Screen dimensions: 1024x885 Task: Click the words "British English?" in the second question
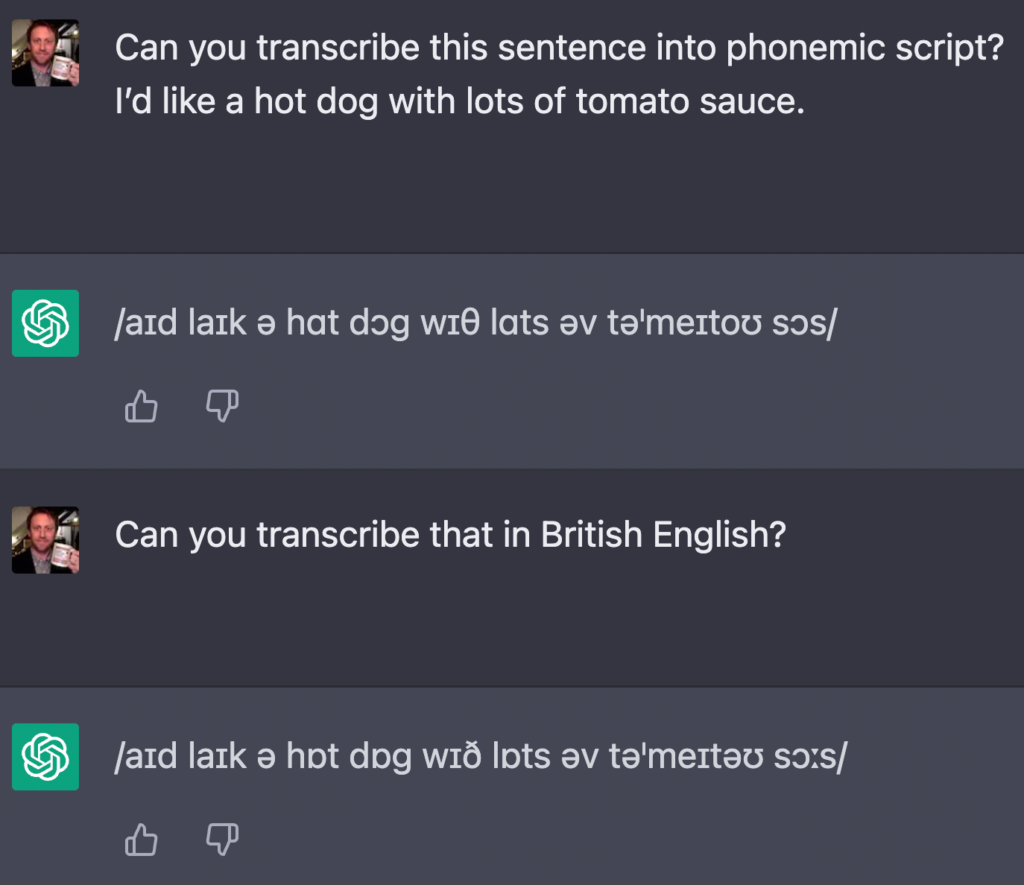coord(663,535)
